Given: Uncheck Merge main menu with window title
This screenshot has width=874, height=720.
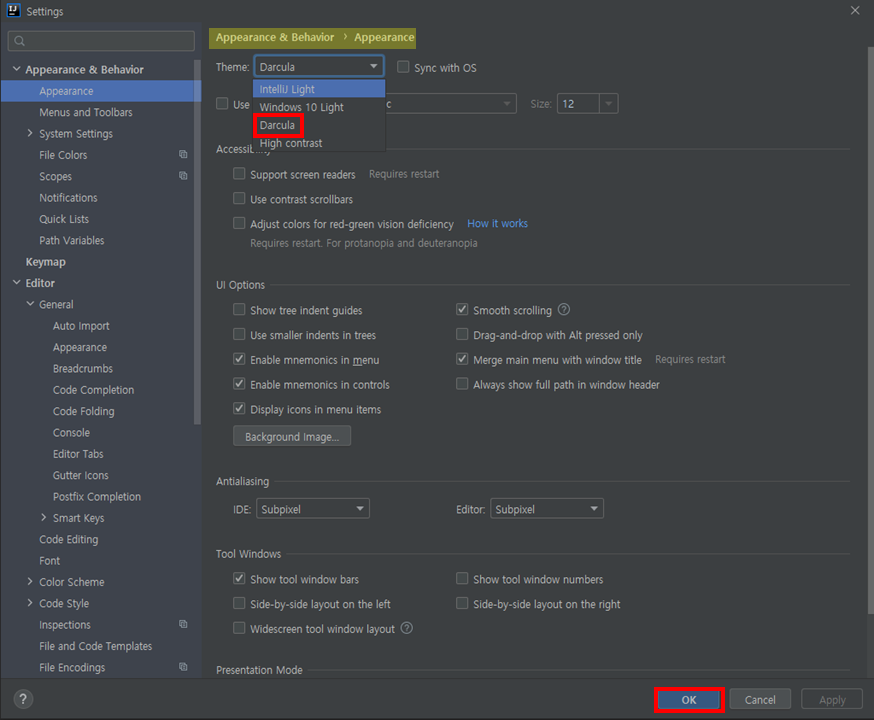Looking at the screenshot, I should [462, 359].
